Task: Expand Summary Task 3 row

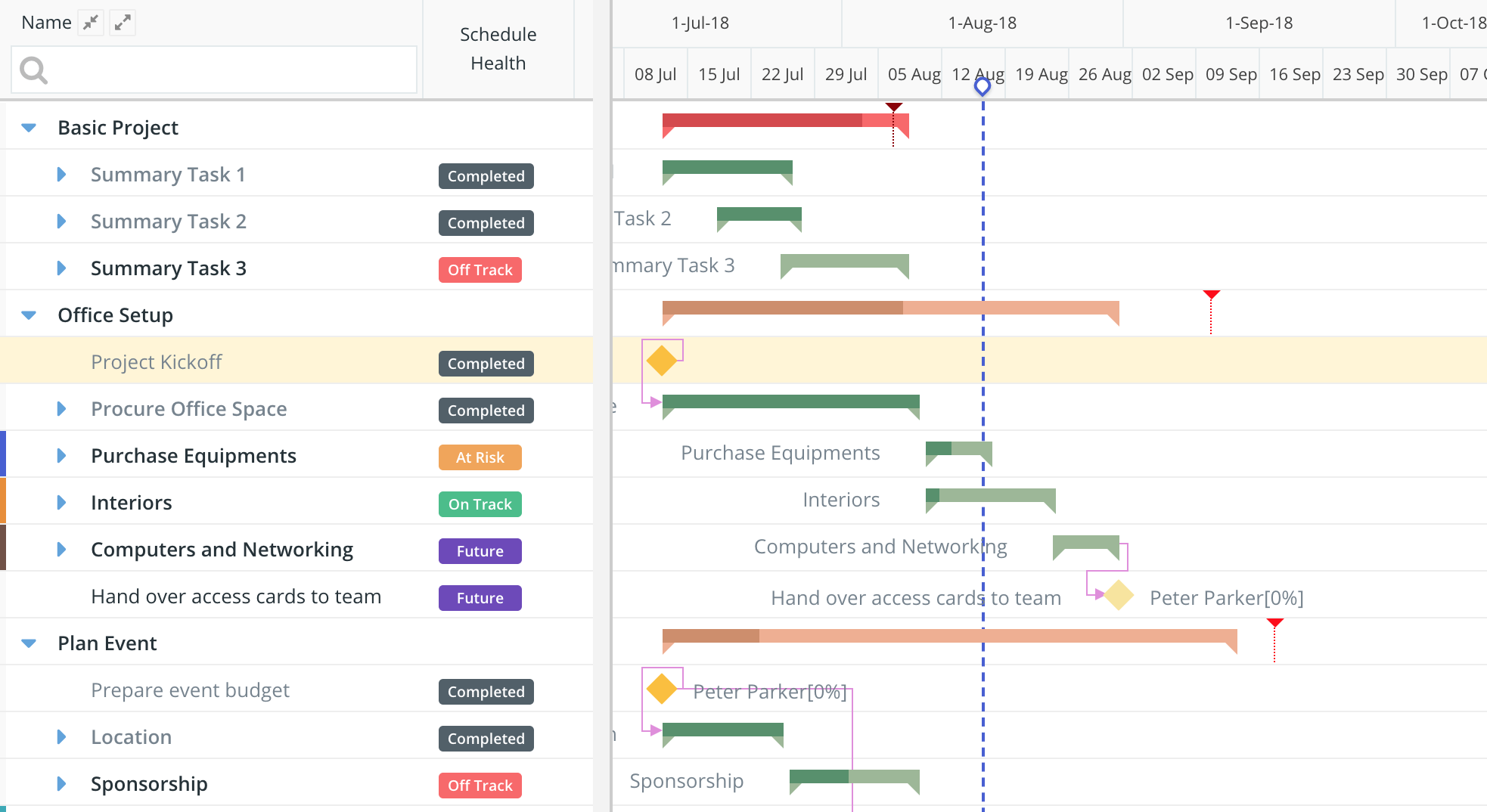Action: 62,268
